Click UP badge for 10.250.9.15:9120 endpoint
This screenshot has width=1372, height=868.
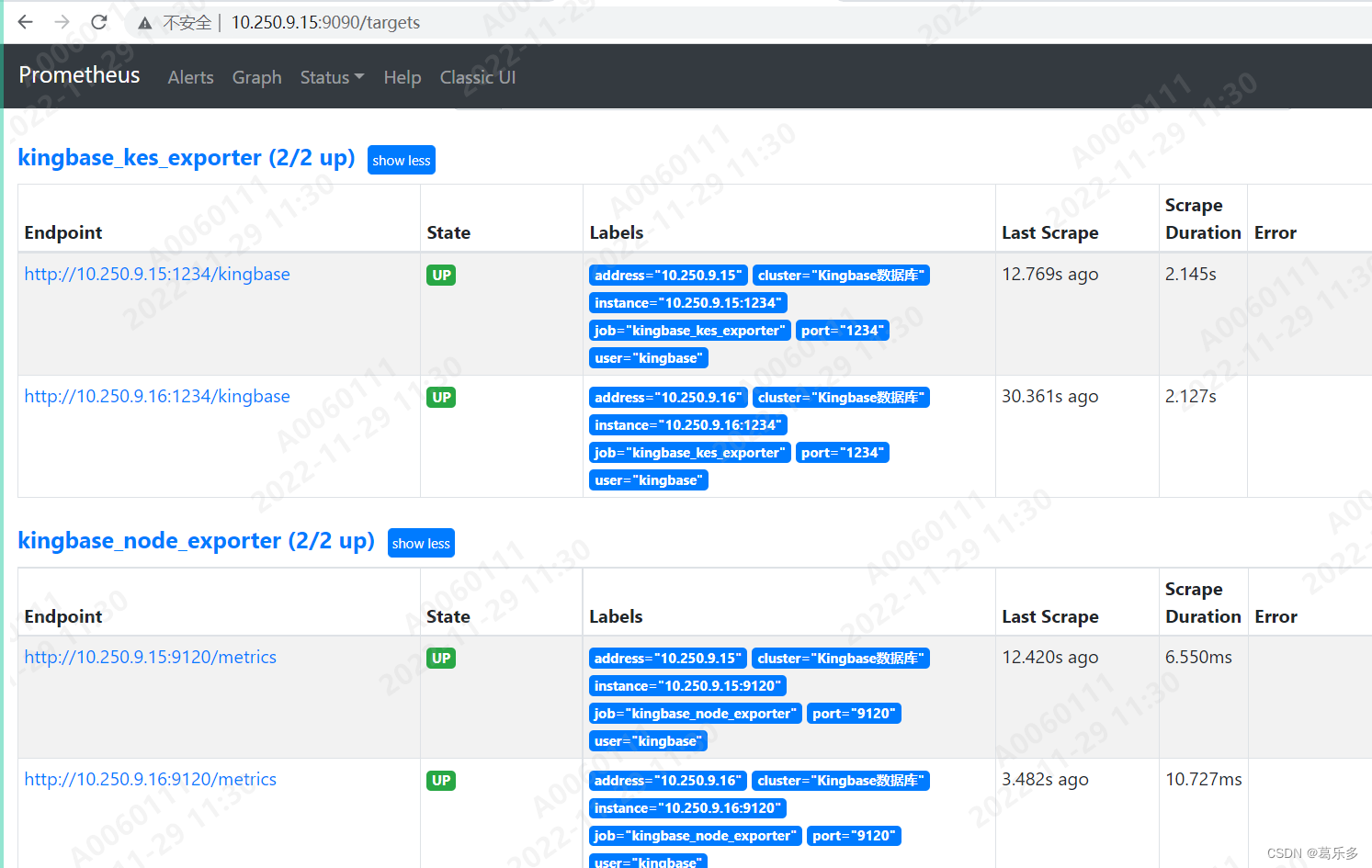[x=442, y=658]
